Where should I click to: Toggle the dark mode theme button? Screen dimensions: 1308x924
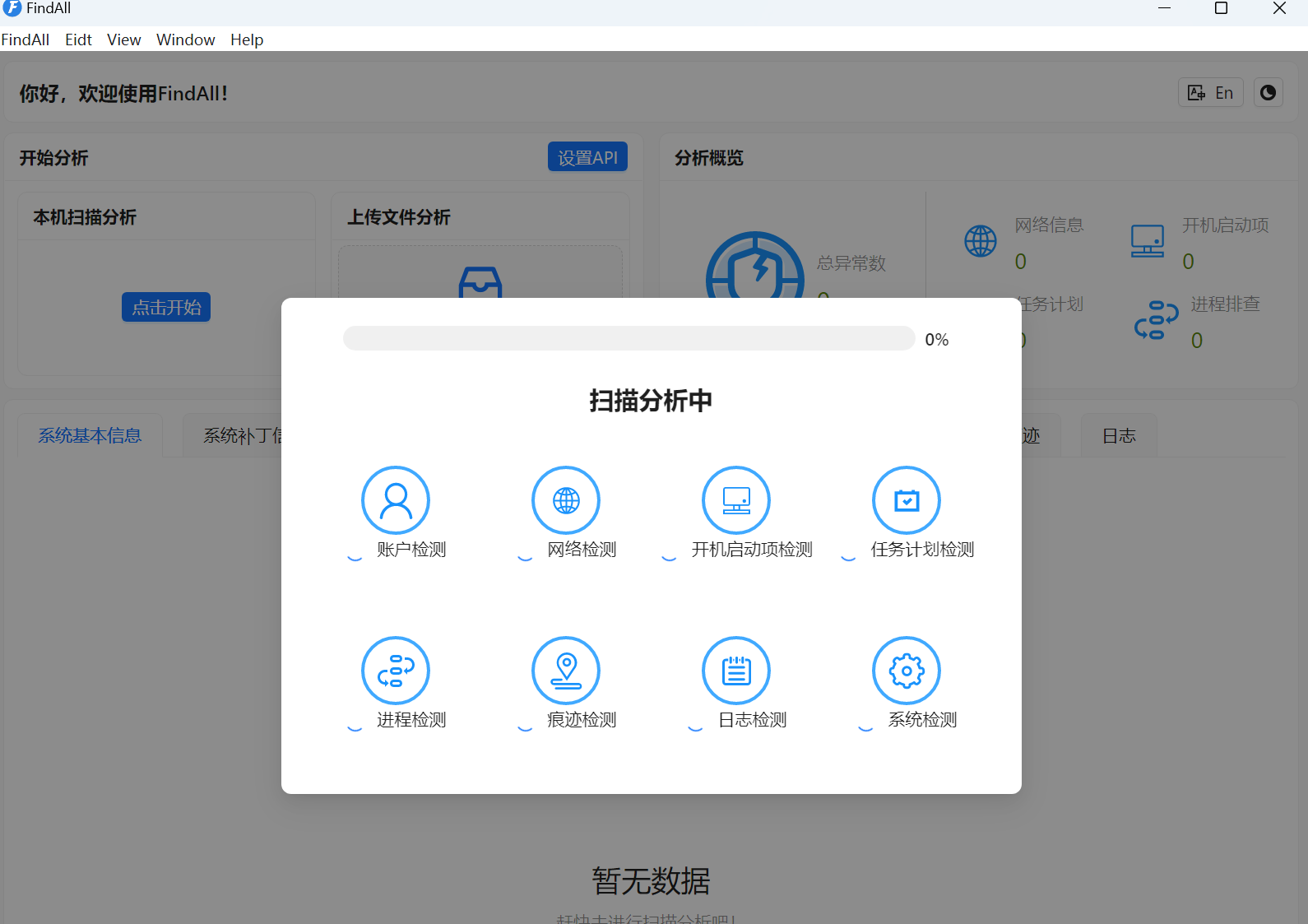pyautogui.click(x=1269, y=93)
